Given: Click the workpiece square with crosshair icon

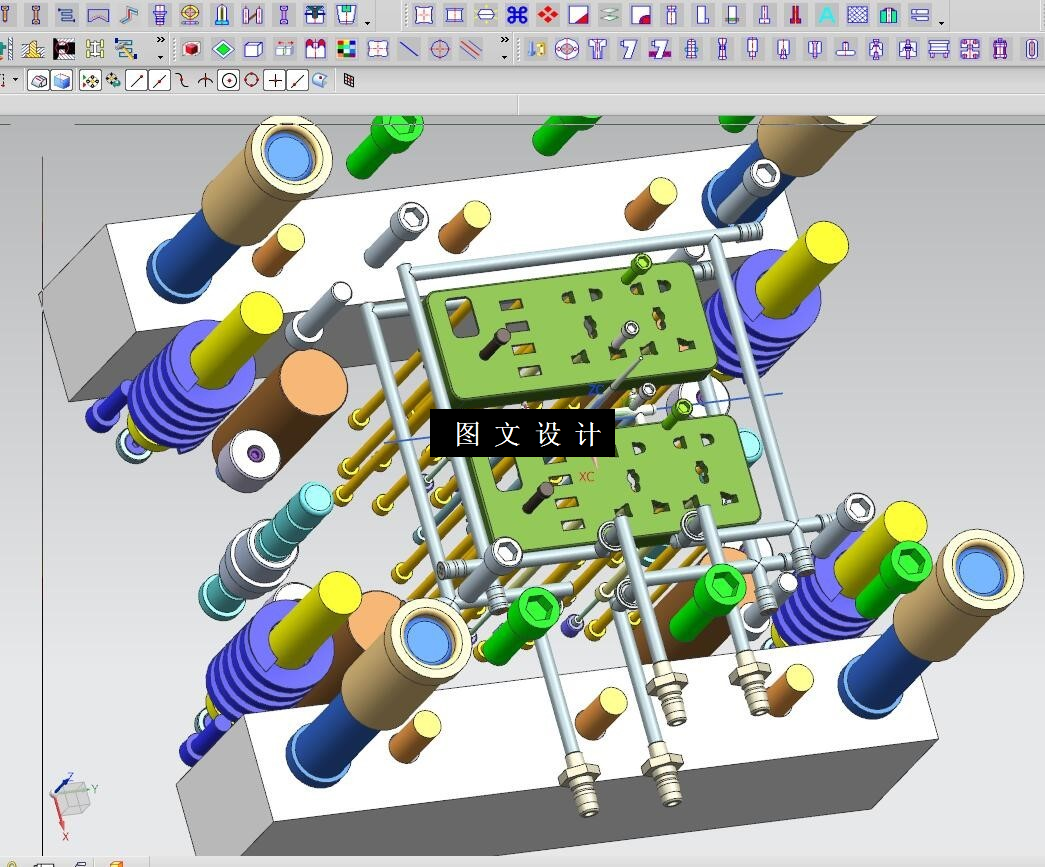Looking at the screenshot, I should click(424, 15).
